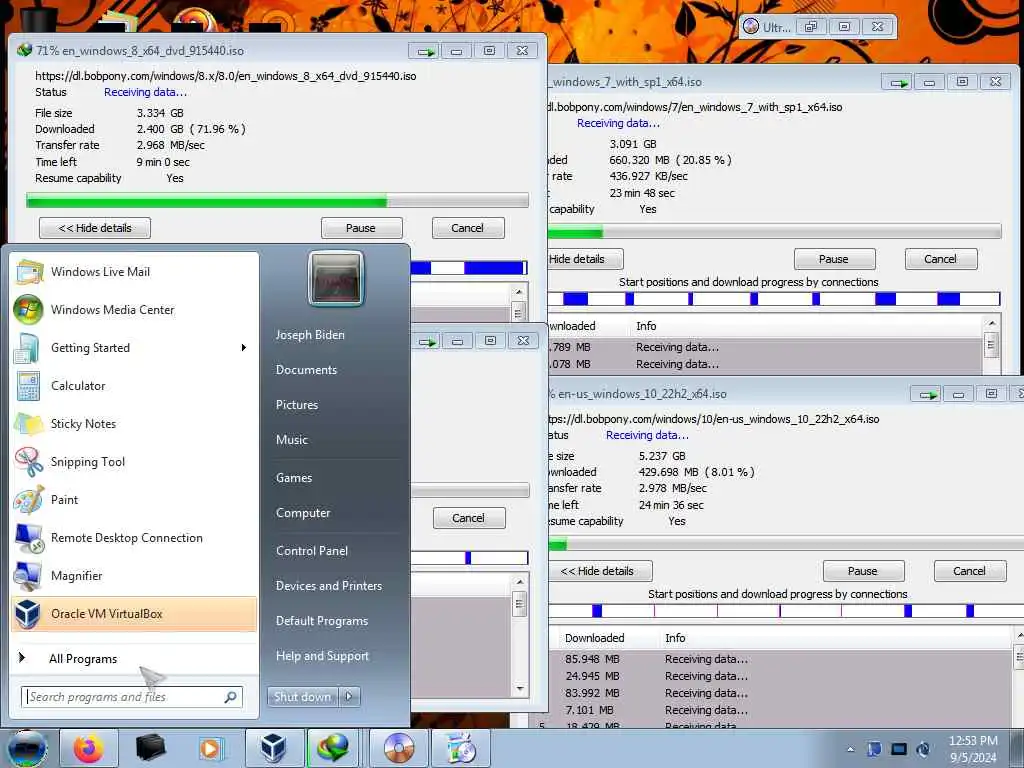1024x768 pixels.
Task: Click the Windows 8 download progress bar
Action: point(277,200)
